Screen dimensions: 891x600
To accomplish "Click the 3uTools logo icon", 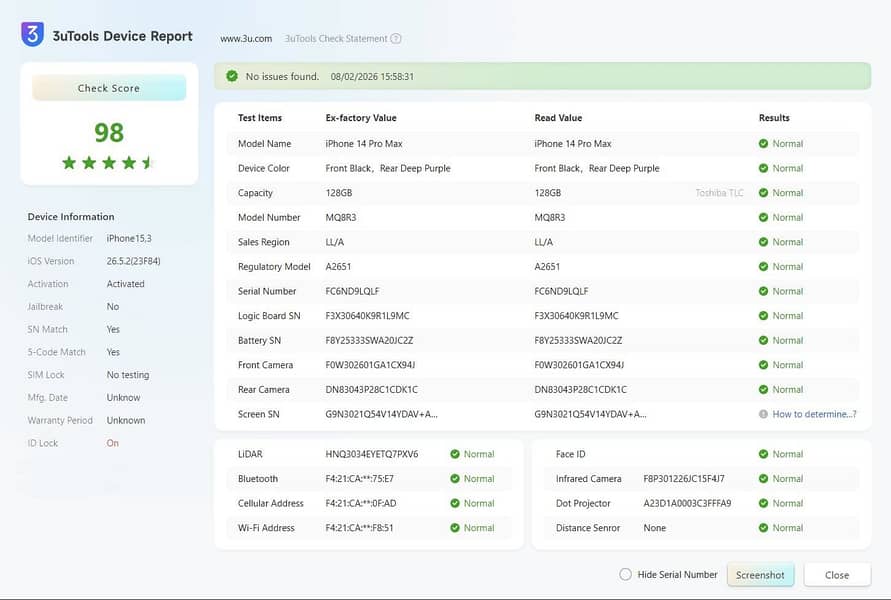I will 32,34.
